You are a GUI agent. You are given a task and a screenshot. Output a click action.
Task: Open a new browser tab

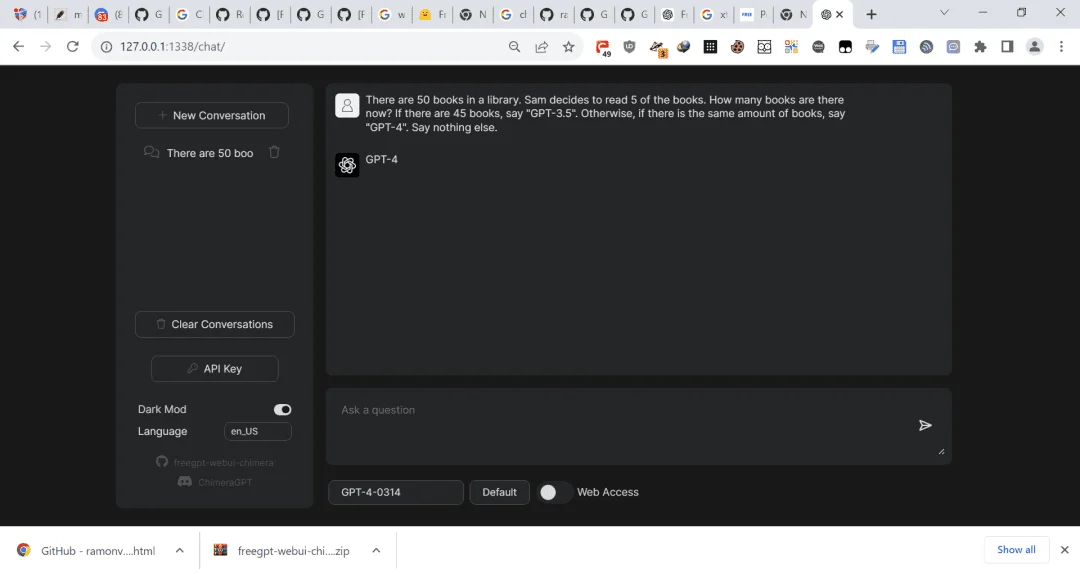(x=871, y=14)
